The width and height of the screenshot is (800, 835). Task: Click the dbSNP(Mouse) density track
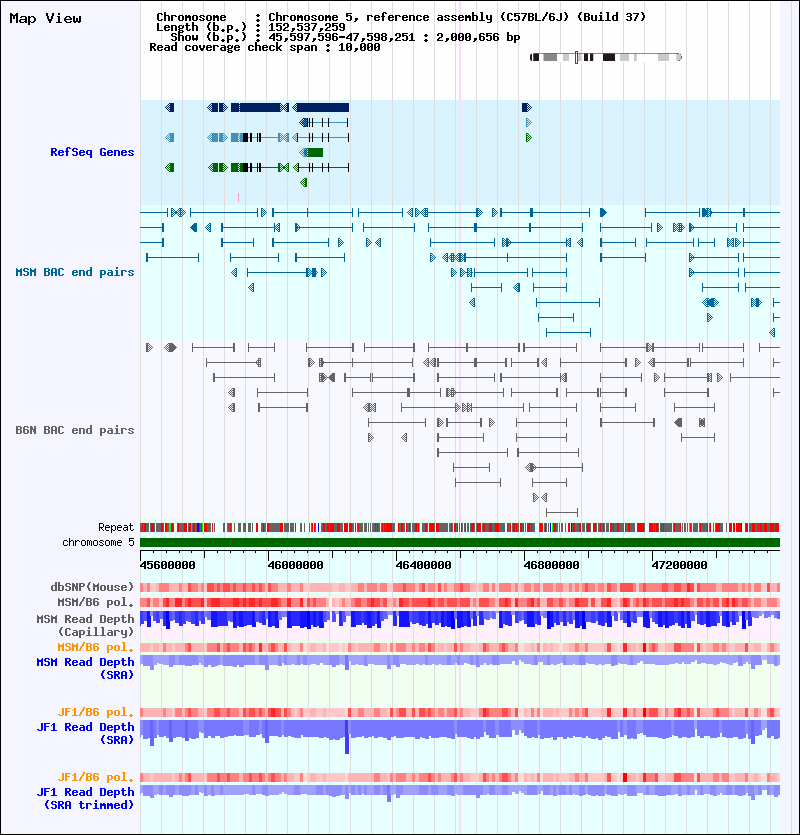point(460,587)
